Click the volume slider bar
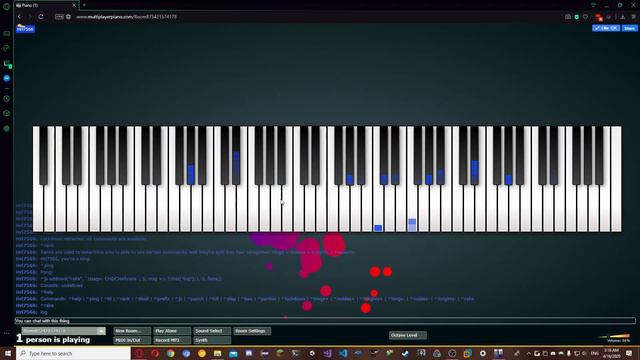Image resolution: width=640 pixels, height=360 pixels. pos(614,336)
